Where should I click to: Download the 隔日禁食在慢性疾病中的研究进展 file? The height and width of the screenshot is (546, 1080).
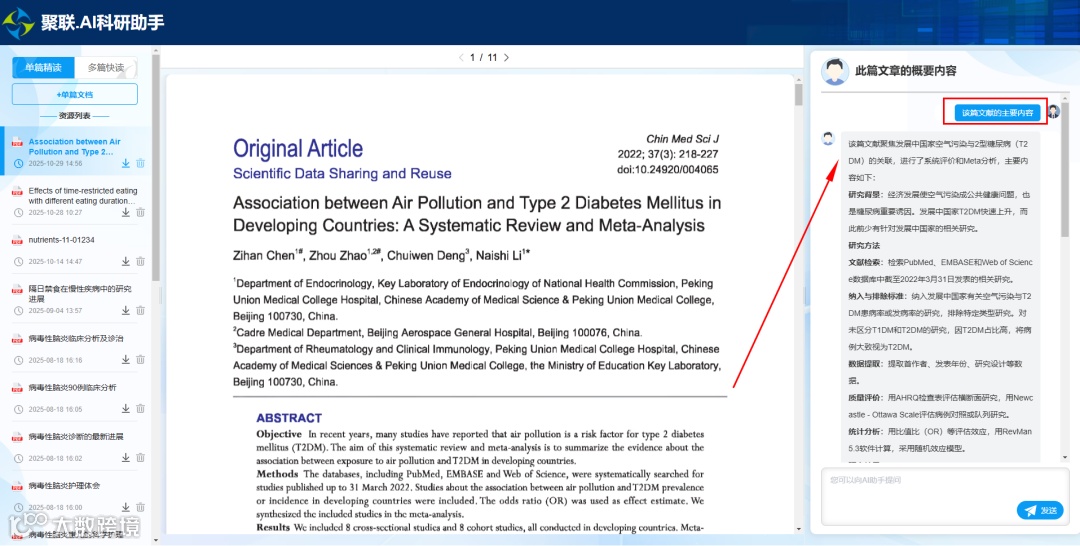tap(126, 311)
